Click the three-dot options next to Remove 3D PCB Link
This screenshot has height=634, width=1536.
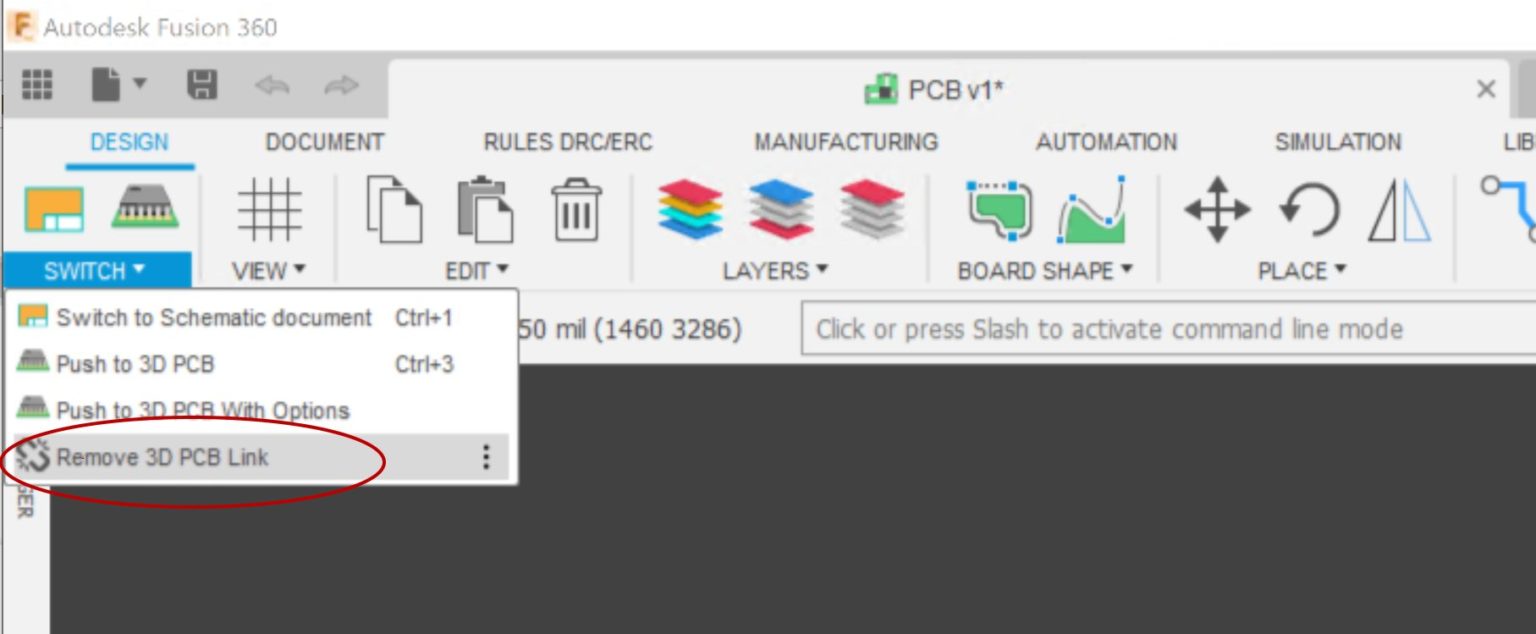coord(487,458)
